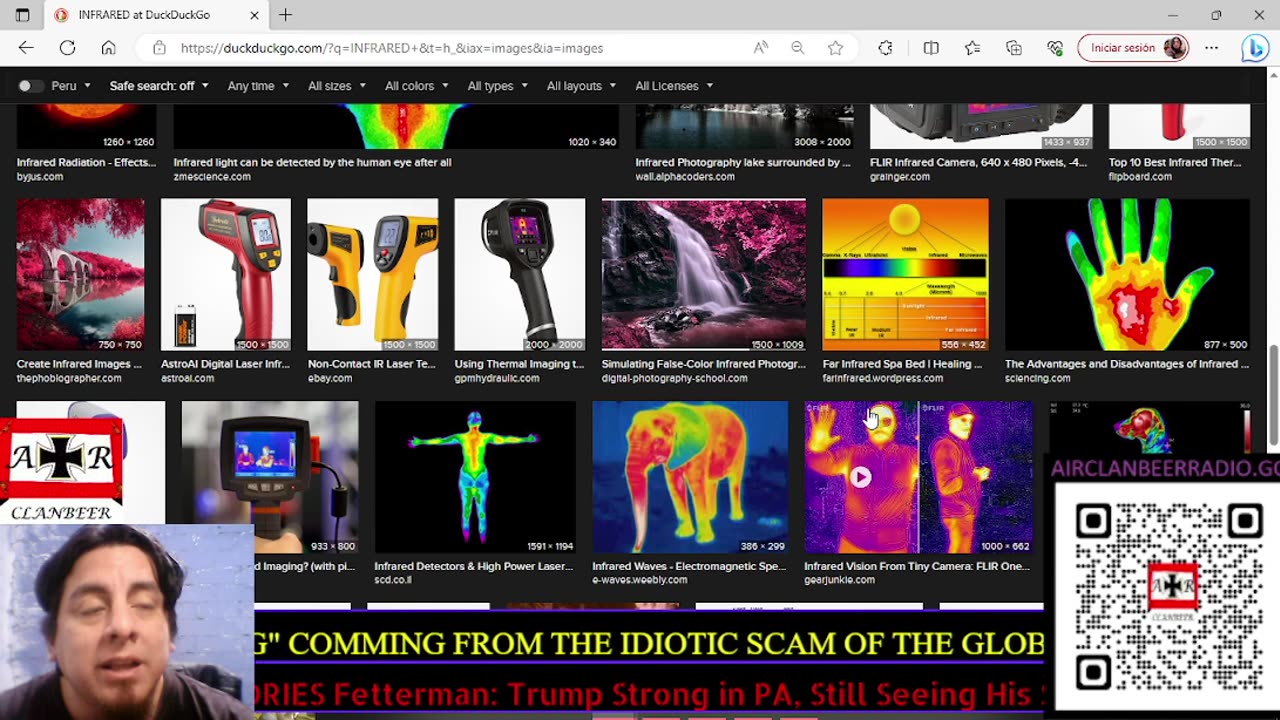Open the All layouts filter dropdown
This screenshot has height=720, width=1280.
(582, 86)
